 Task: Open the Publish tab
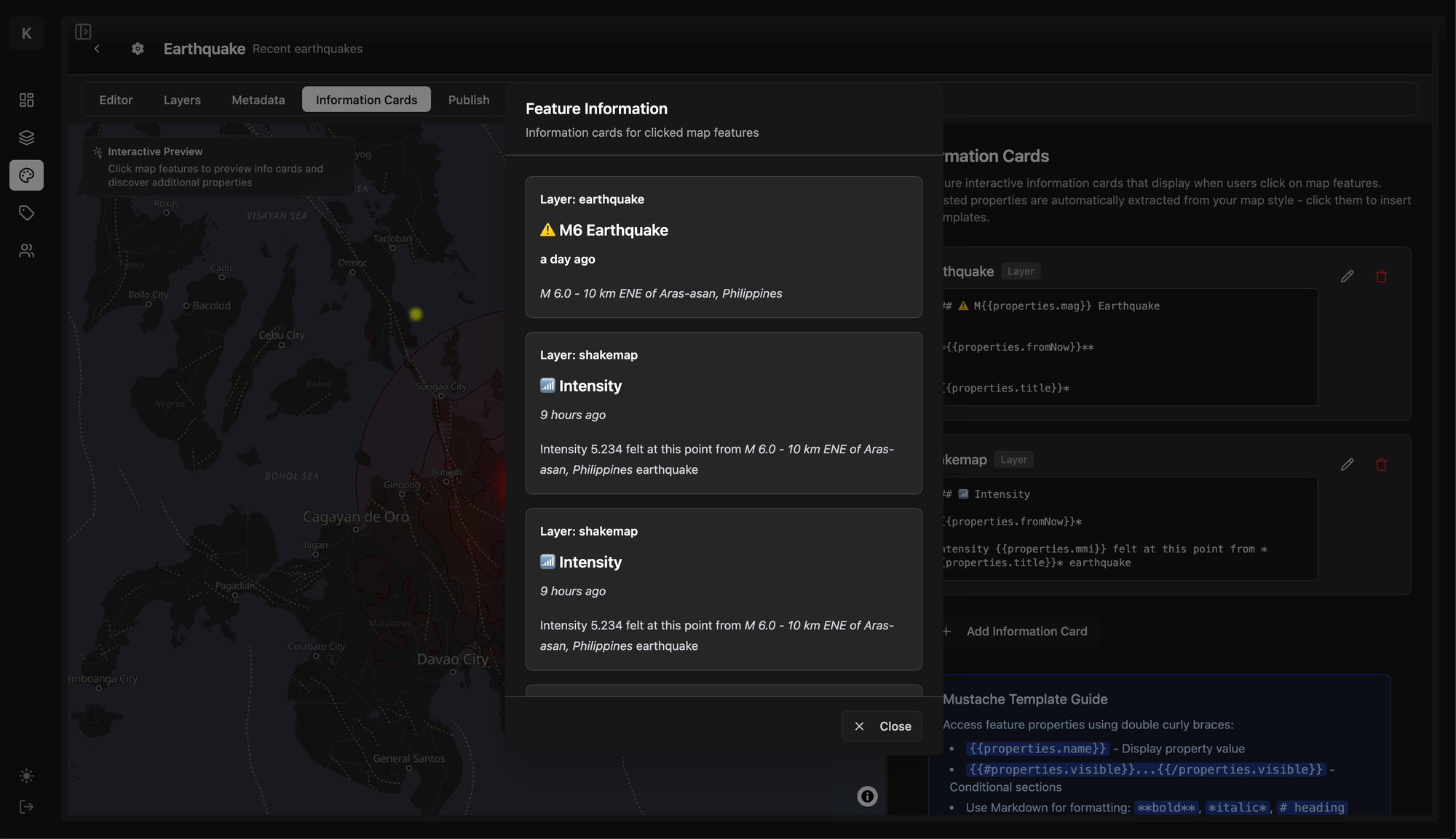coord(468,100)
